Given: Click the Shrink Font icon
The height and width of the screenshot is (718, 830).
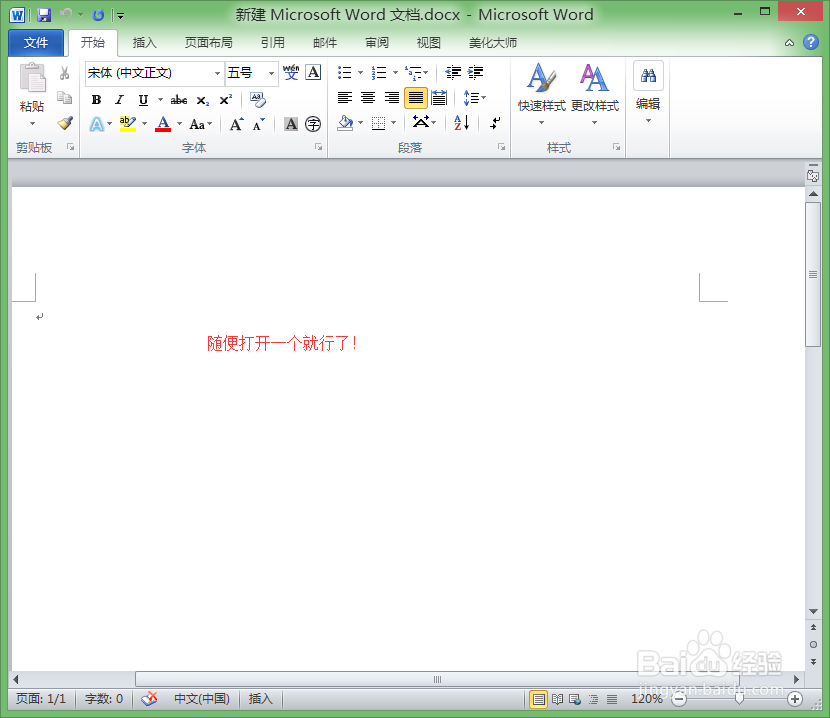Looking at the screenshot, I should click(x=258, y=124).
